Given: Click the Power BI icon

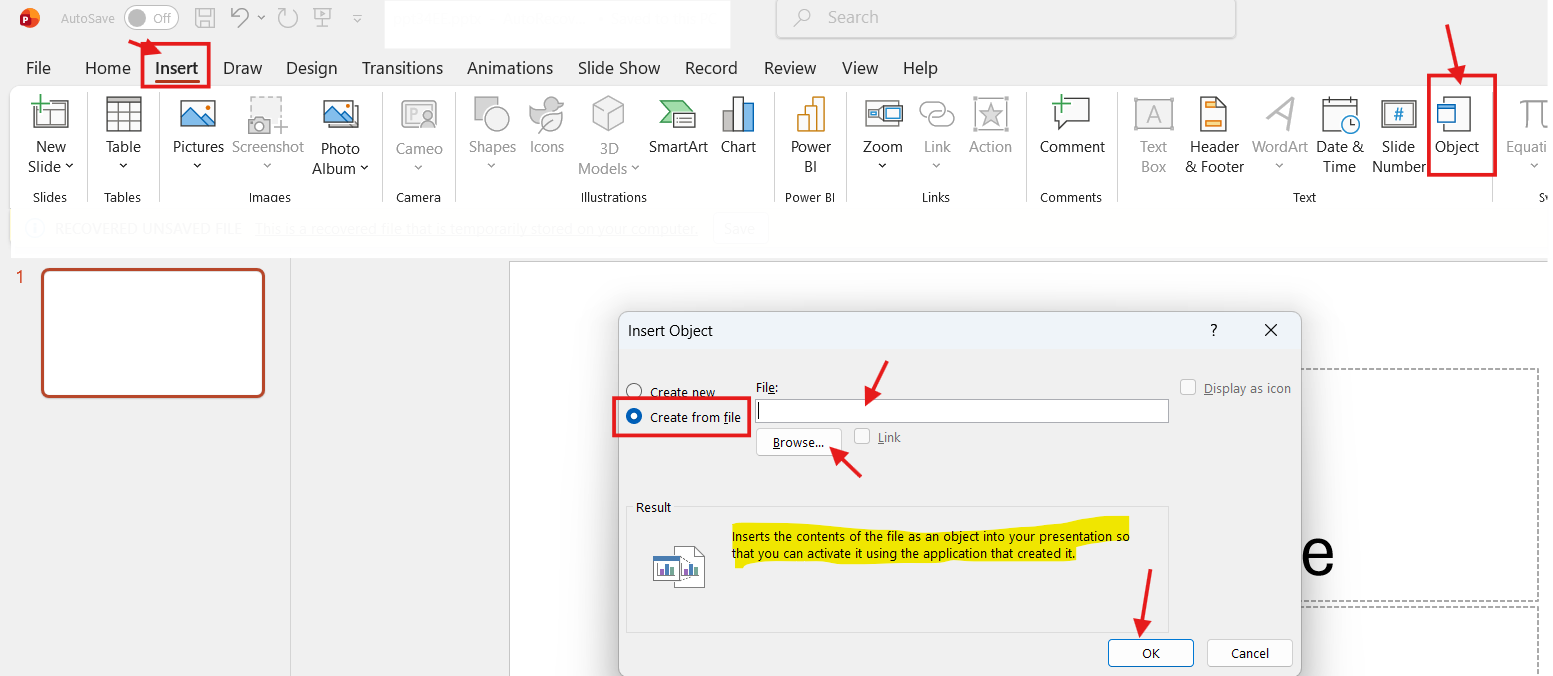Looking at the screenshot, I should [810, 114].
